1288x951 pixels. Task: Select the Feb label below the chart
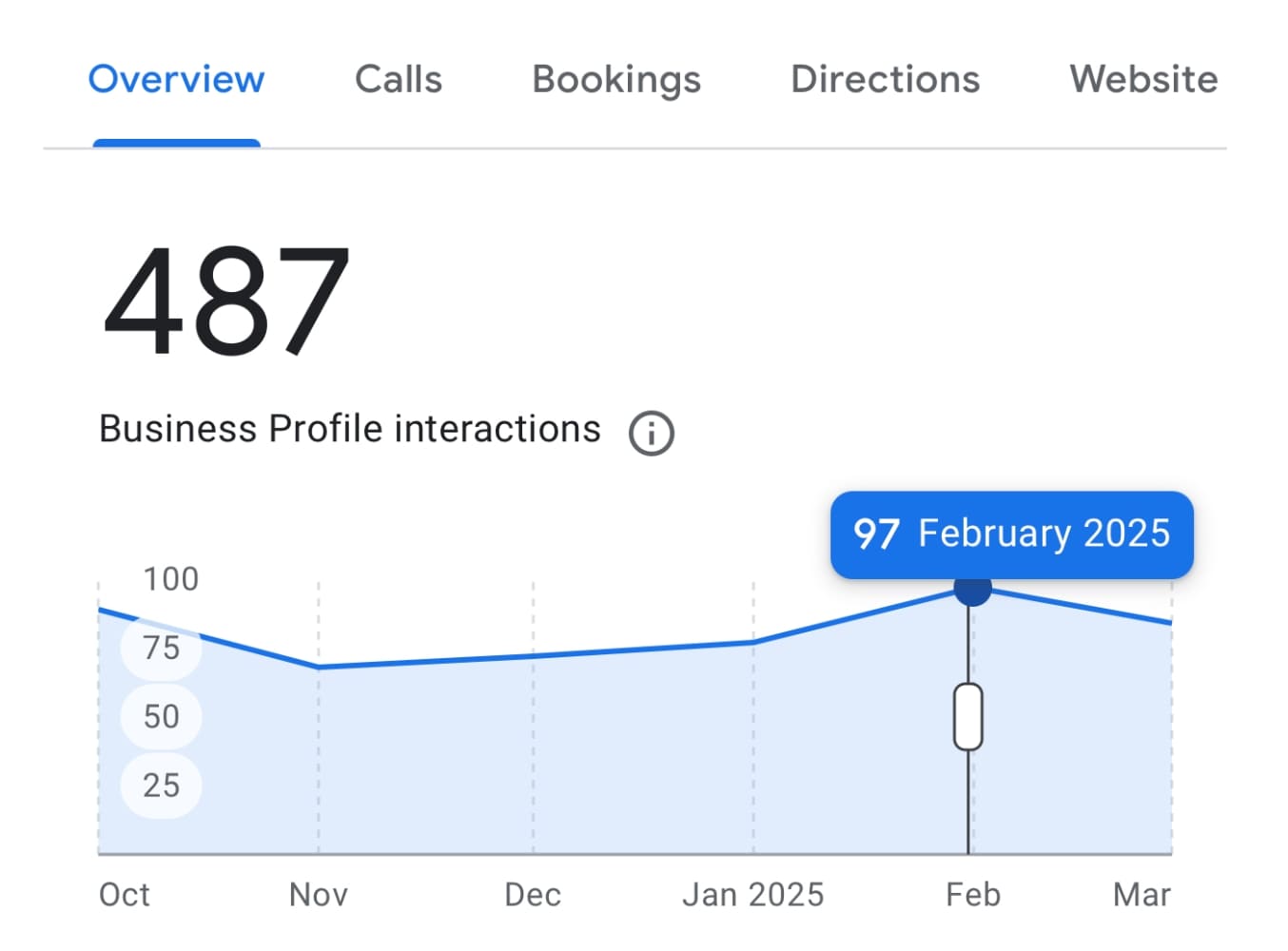coord(972,894)
